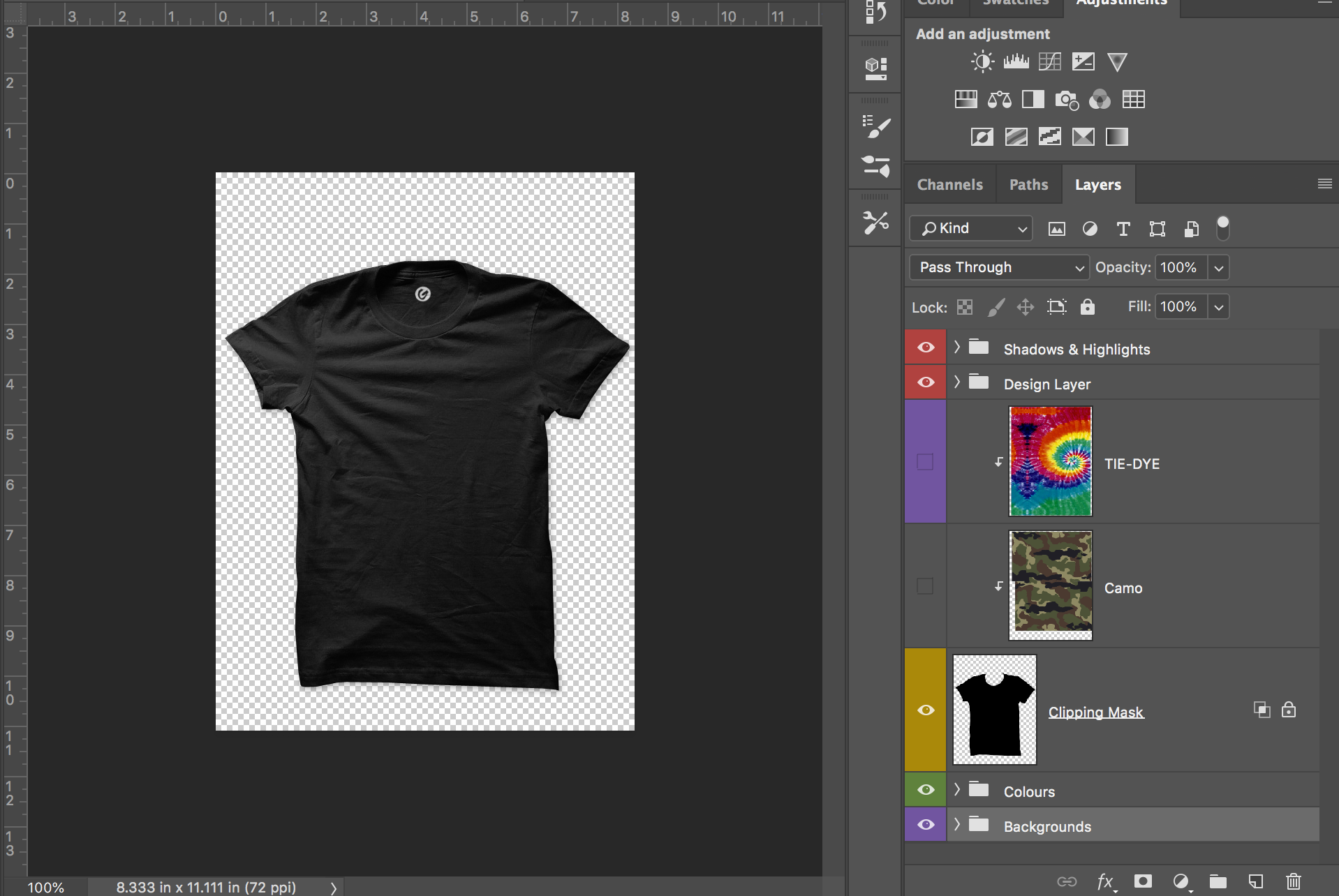Click the delete layer trash icon

pos(1293,881)
